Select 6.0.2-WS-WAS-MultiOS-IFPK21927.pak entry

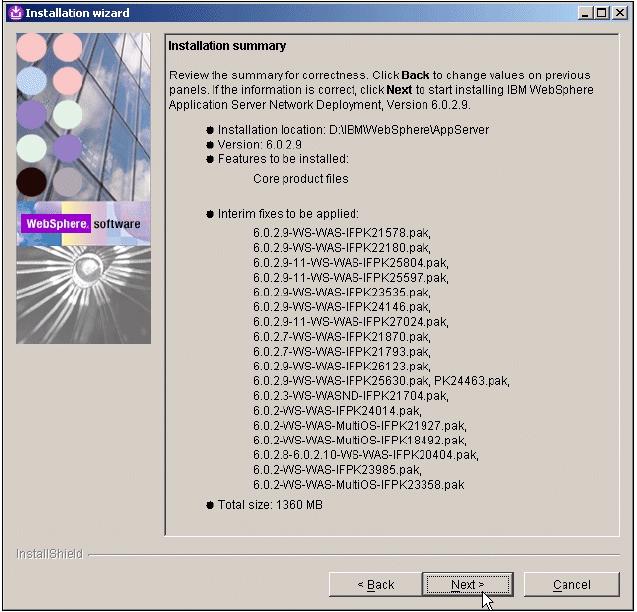[360, 425]
